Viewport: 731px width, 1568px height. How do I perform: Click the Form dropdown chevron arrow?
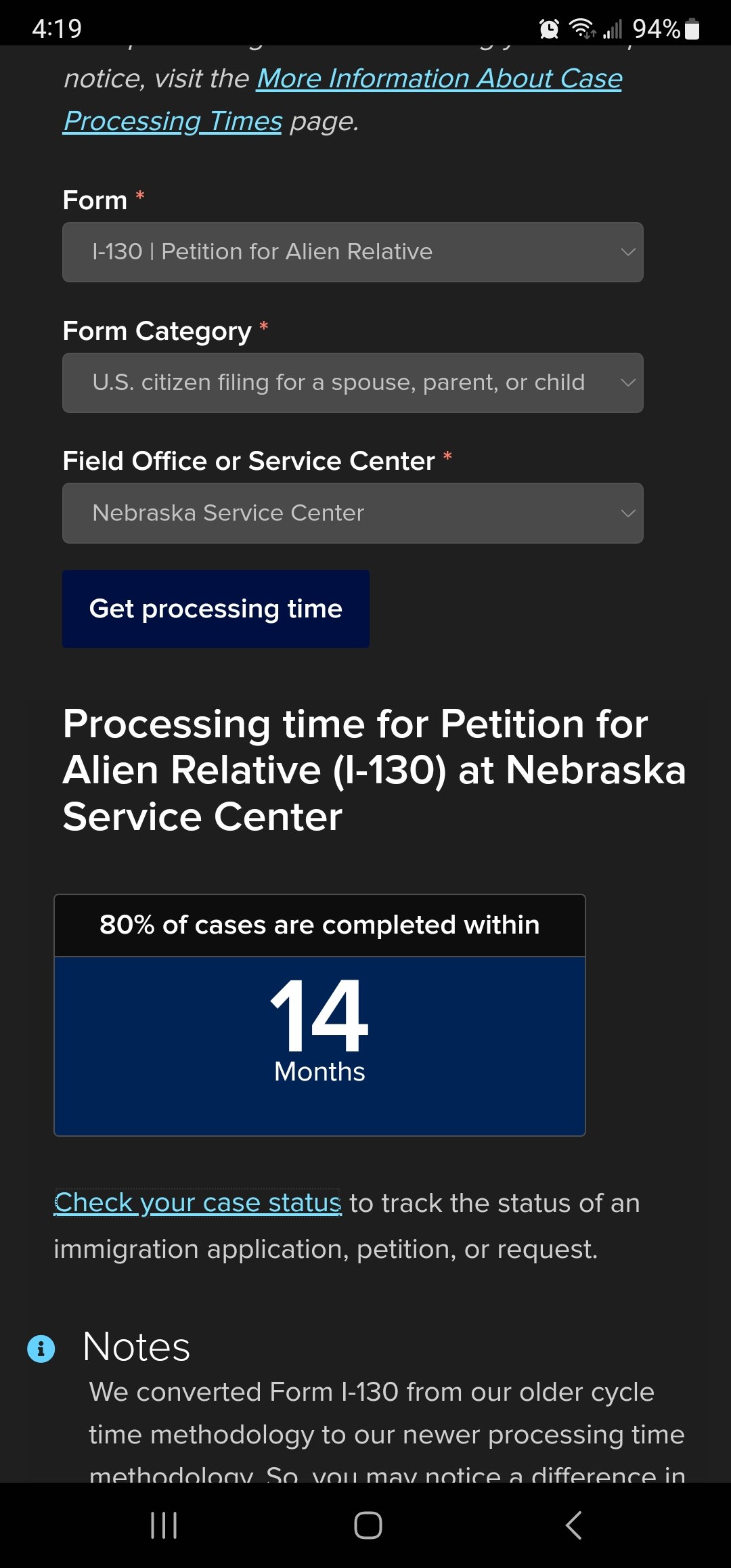628,252
